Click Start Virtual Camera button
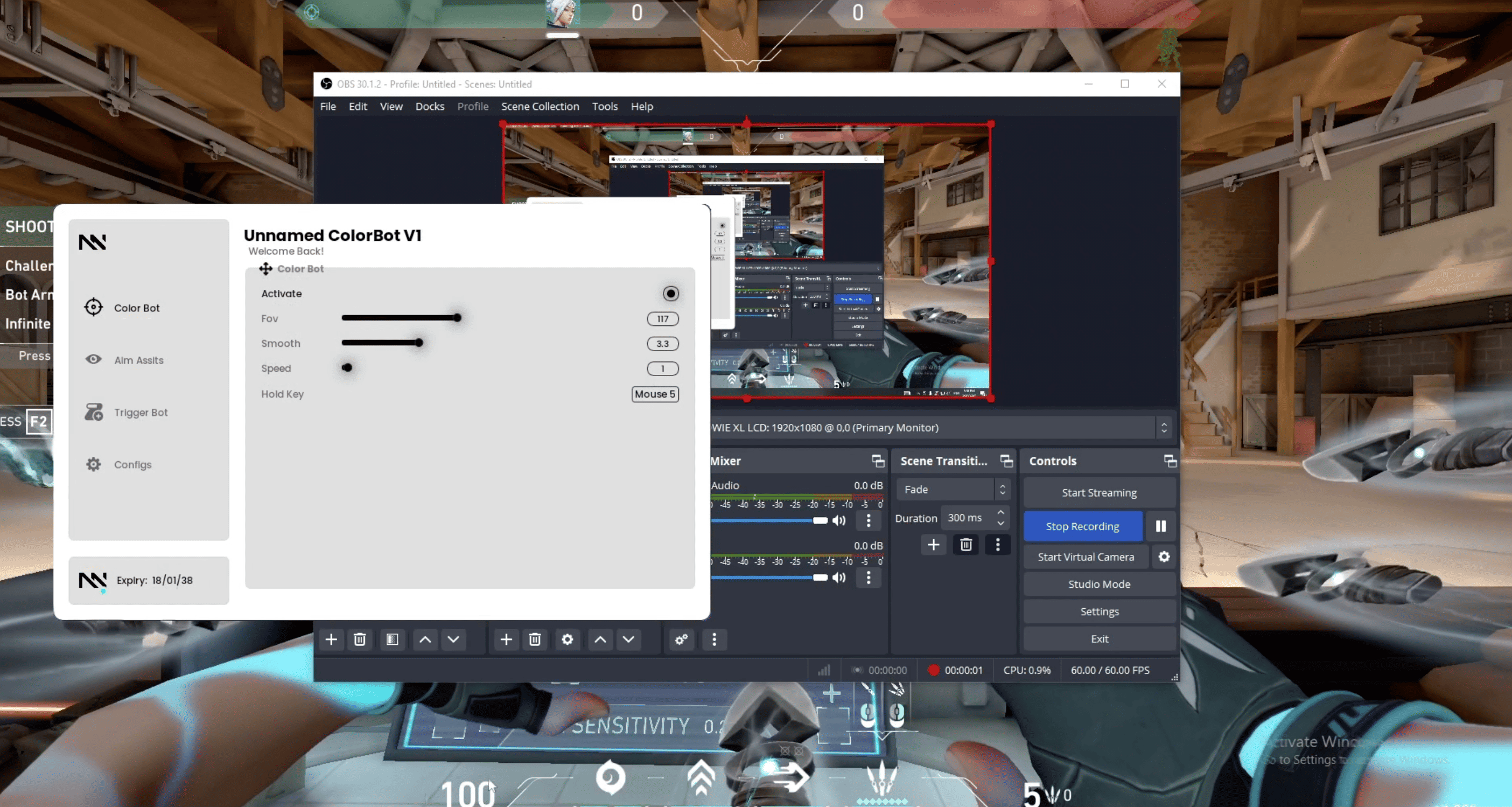Image resolution: width=1512 pixels, height=807 pixels. tap(1086, 557)
